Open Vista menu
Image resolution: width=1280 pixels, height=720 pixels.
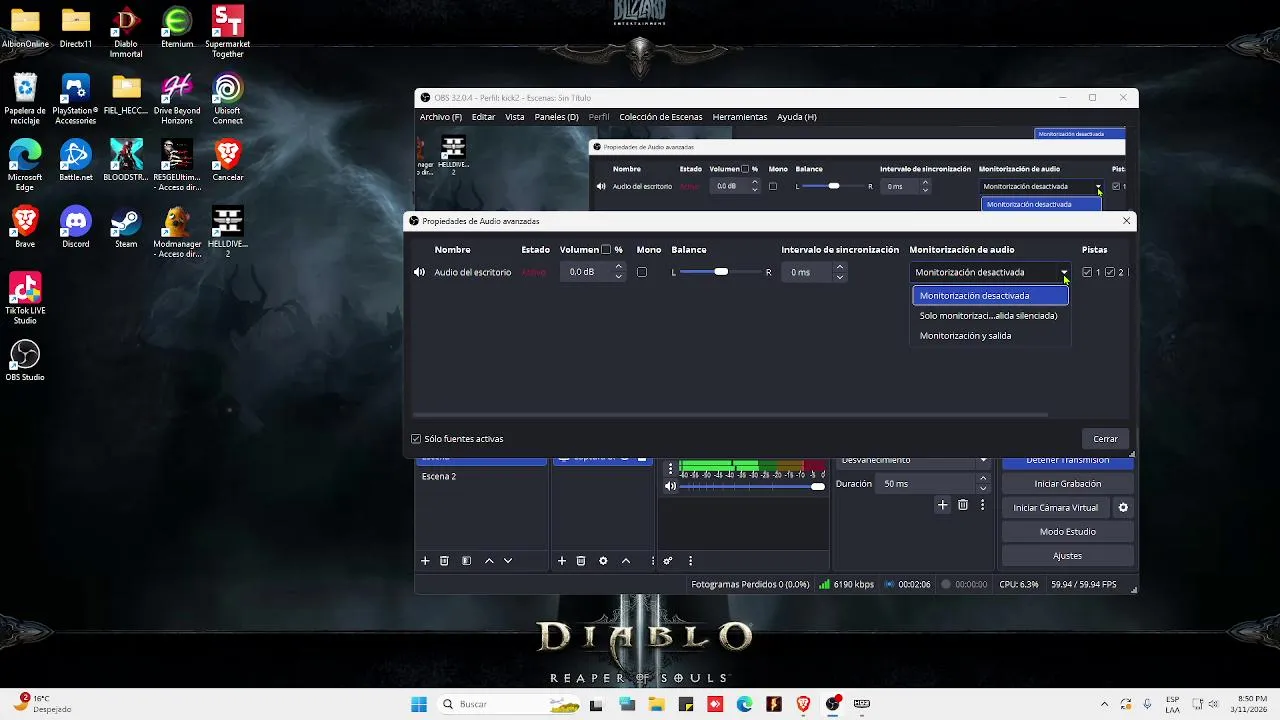click(515, 117)
